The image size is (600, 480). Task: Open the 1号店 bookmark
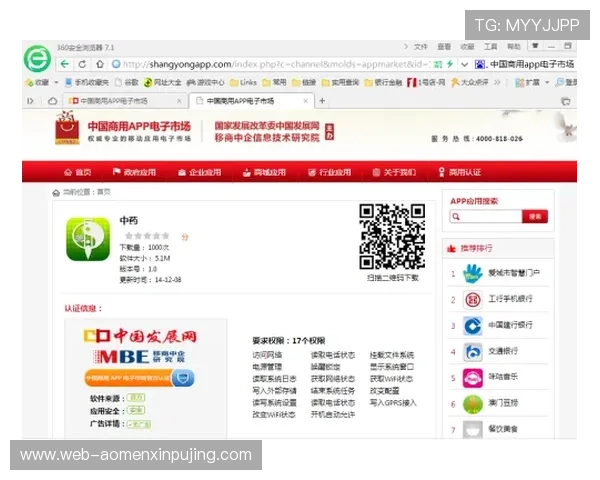[x=426, y=82]
